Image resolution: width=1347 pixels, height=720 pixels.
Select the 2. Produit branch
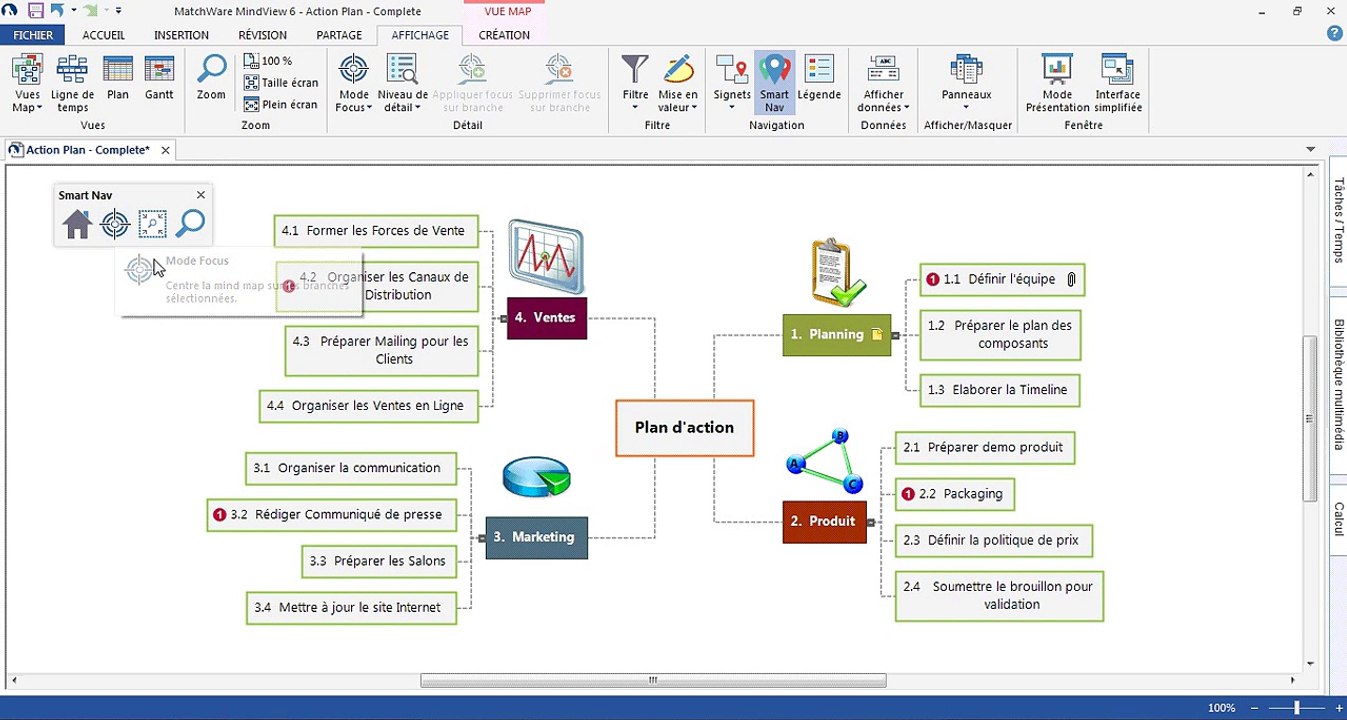tap(824, 522)
